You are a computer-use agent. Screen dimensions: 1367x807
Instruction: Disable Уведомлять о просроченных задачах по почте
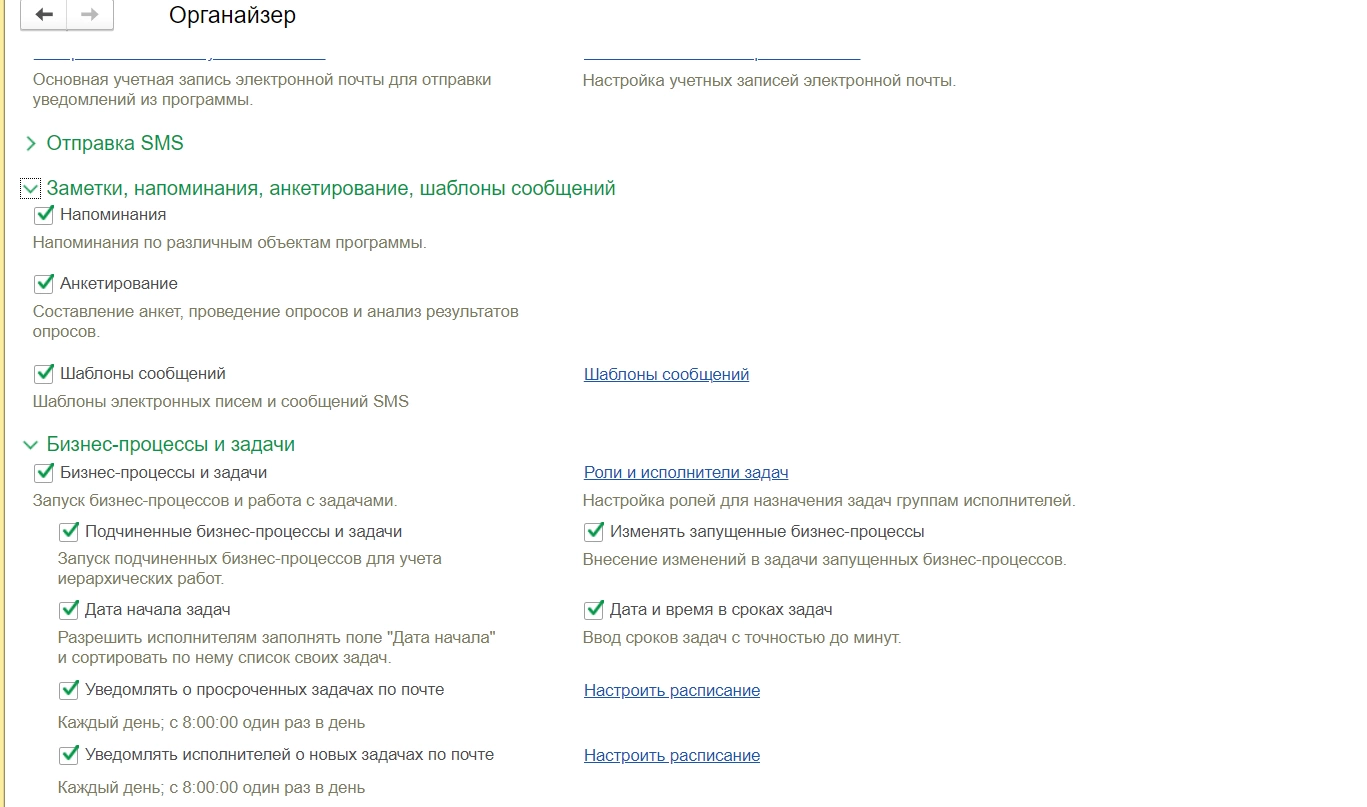69,690
